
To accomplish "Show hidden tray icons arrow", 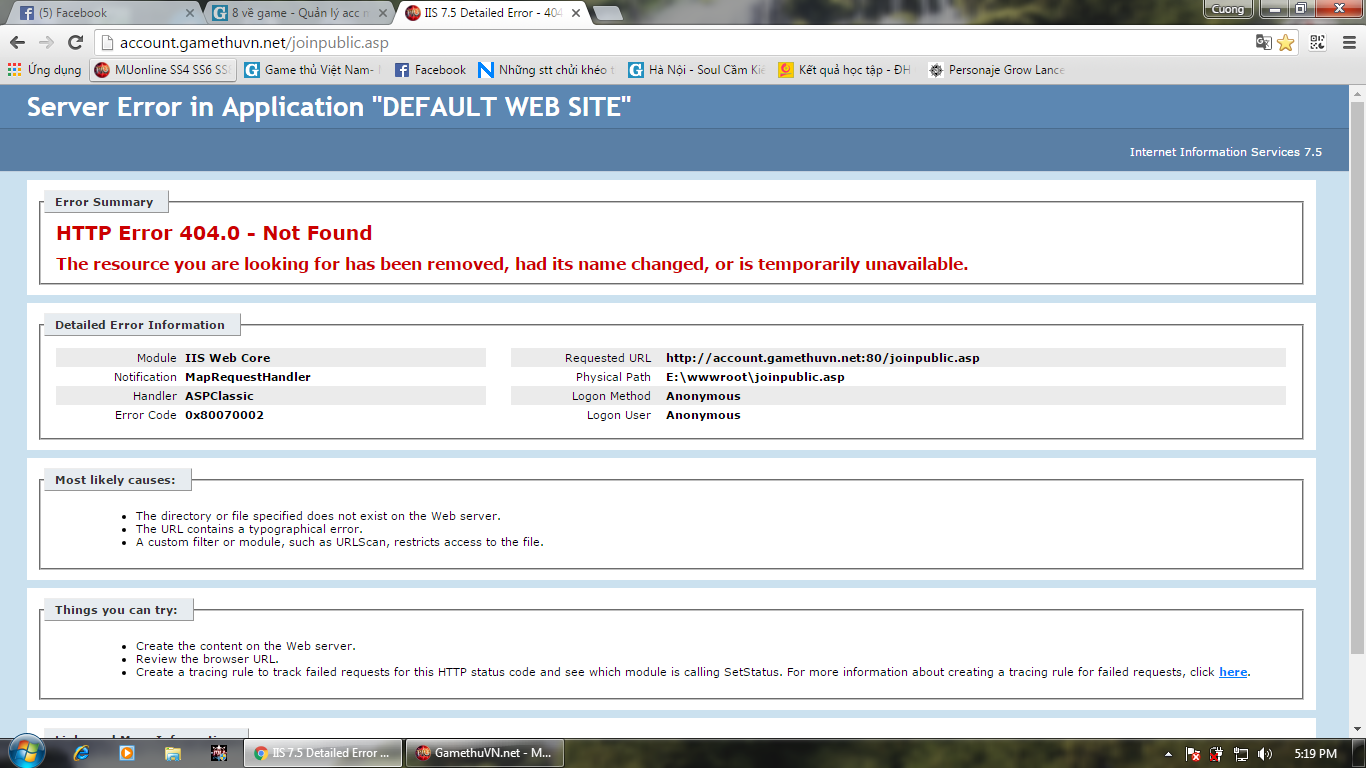I will coord(1169,754).
